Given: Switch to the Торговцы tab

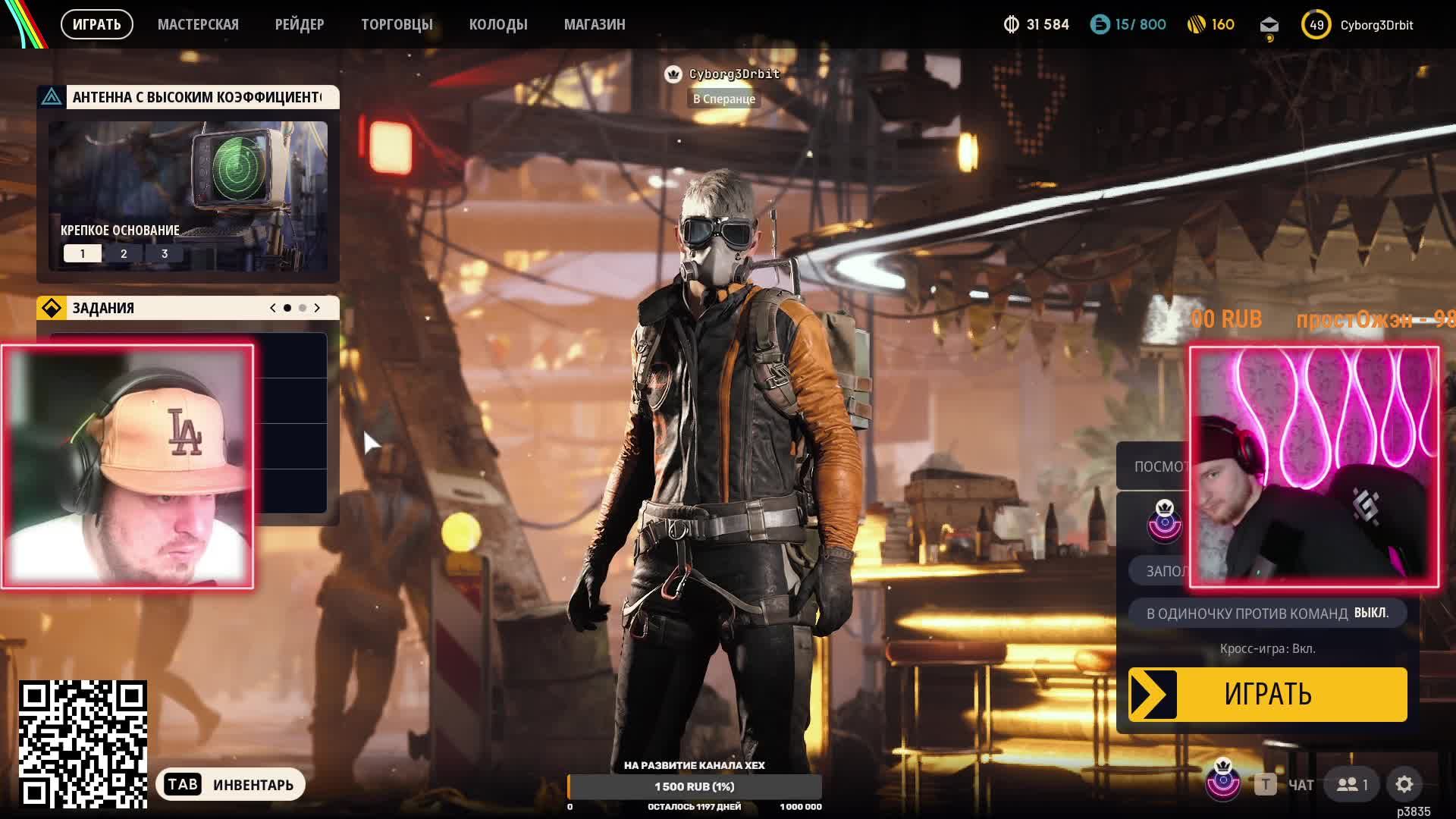Looking at the screenshot, I should click(x=397, y=24).
